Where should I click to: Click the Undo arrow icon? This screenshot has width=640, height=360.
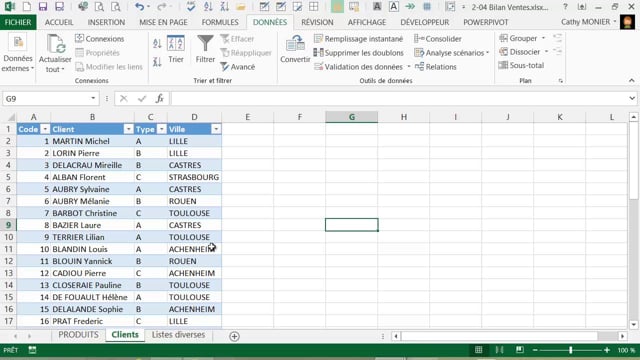140,7
